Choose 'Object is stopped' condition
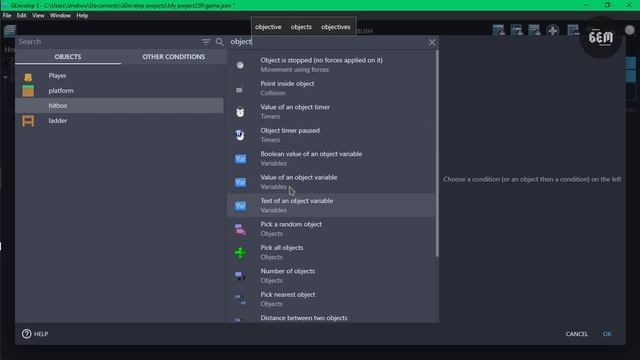Screen dimensions: 640x360 pyautogui.click(x=331, y=64)
